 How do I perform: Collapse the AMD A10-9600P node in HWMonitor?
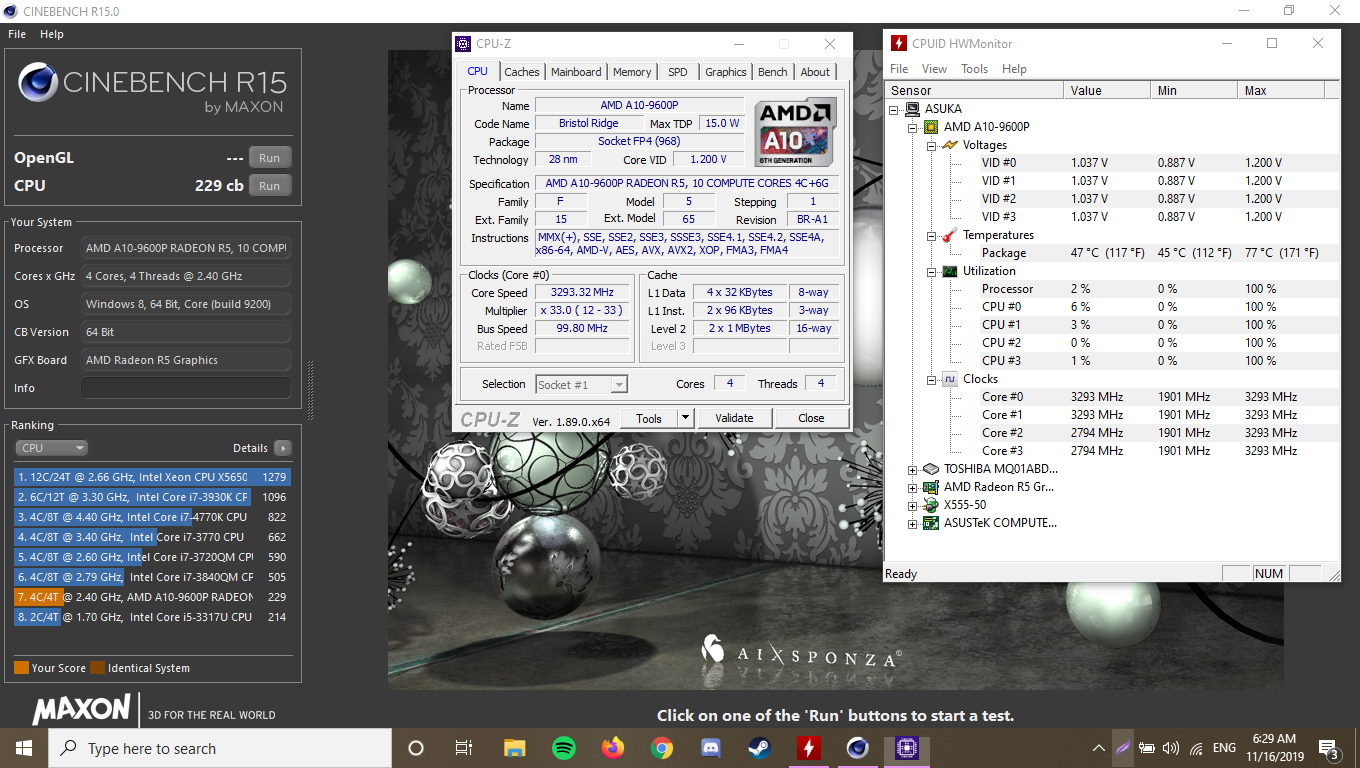click(912, 127)
